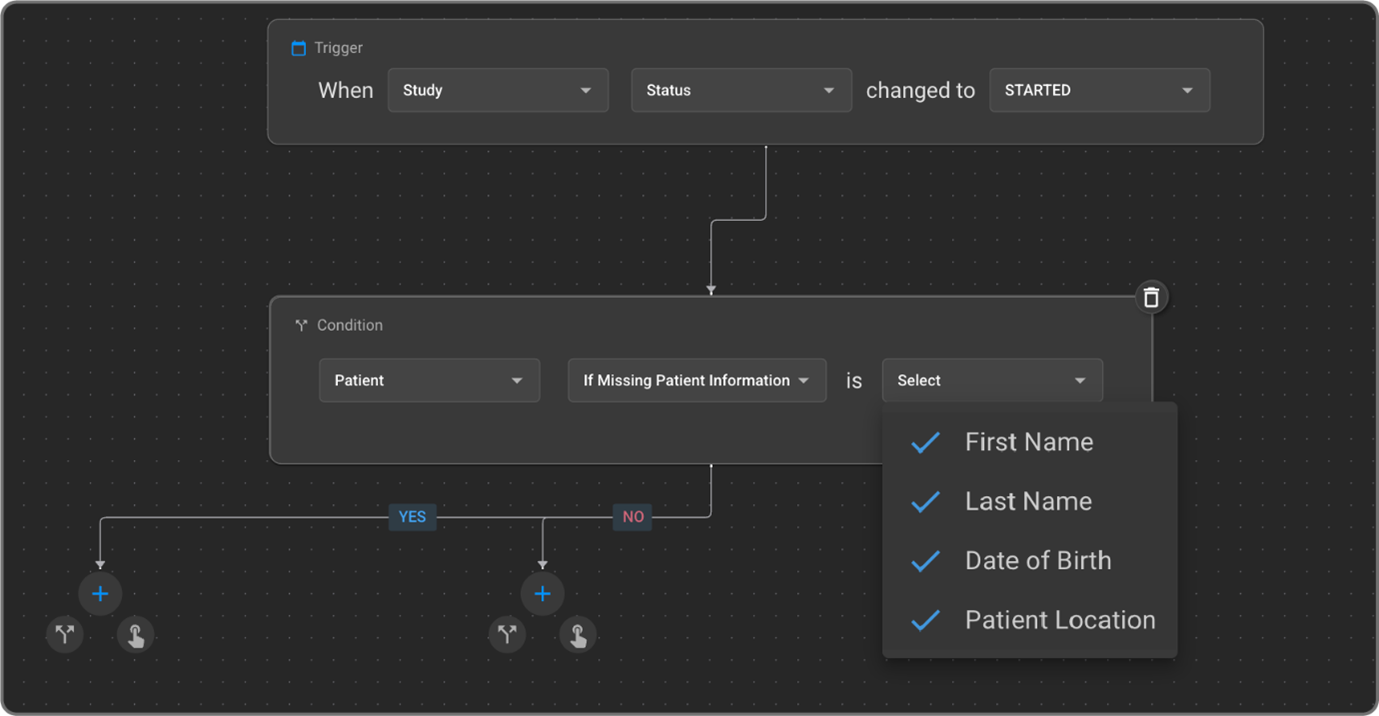Add manual action under NO path
1379x716 pixels.
pyautogui.click(x=578, y=634)
